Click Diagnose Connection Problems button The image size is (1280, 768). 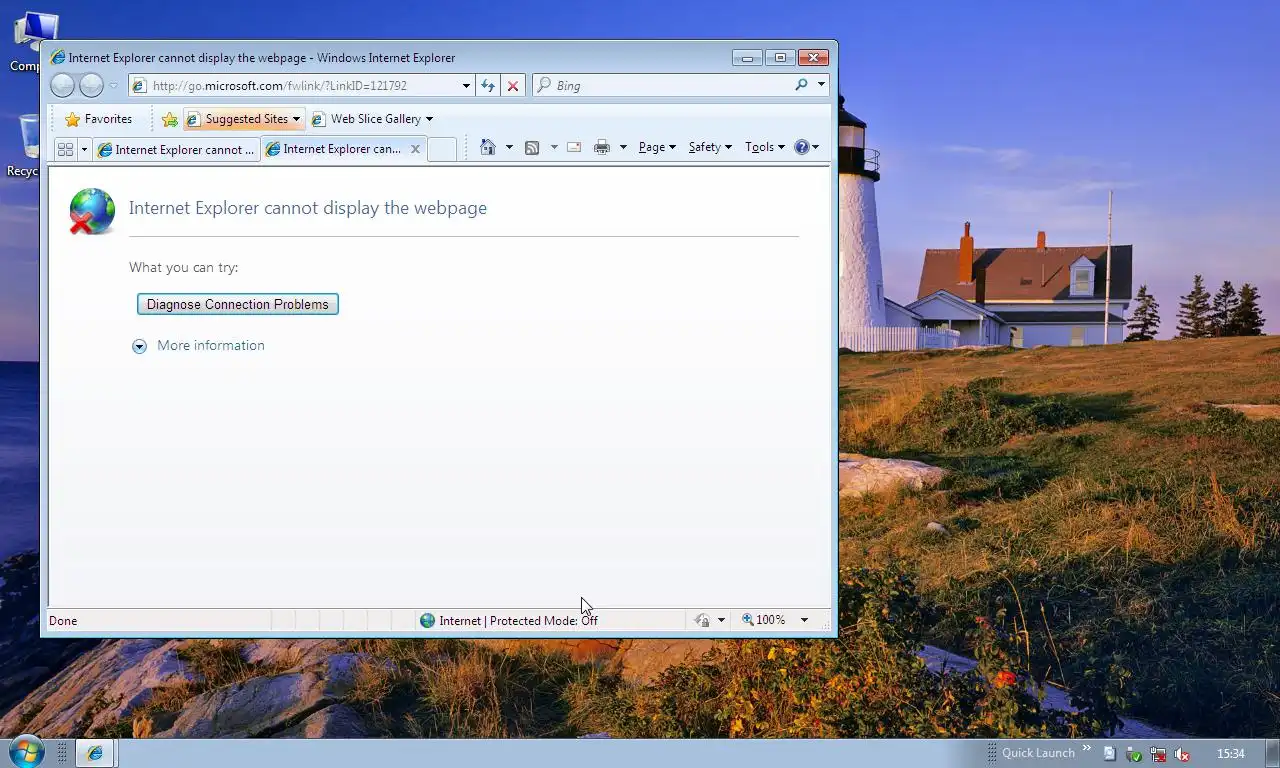tap(238, 304)
